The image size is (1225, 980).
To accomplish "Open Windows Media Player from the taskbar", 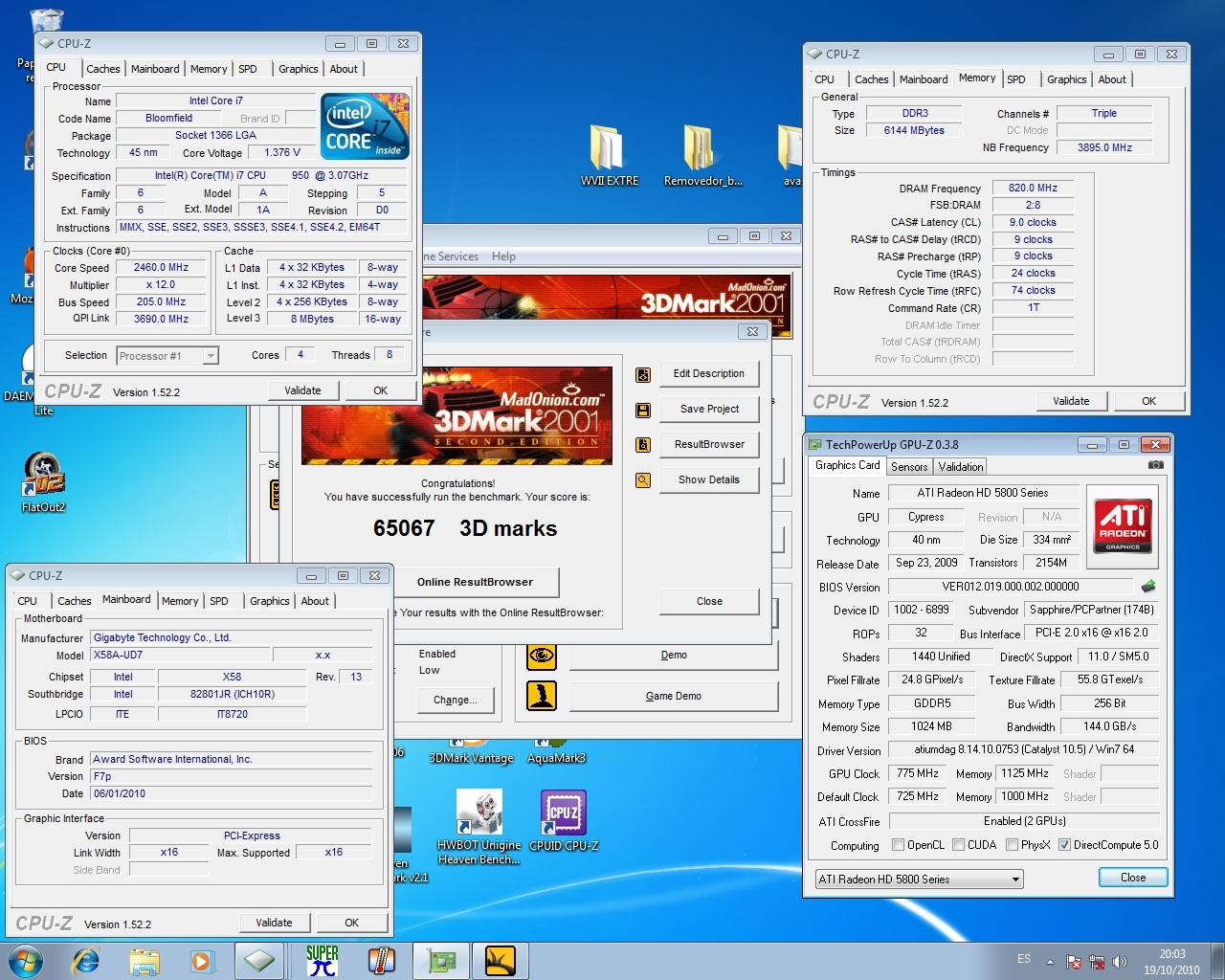I will click(x=202, y=961).
